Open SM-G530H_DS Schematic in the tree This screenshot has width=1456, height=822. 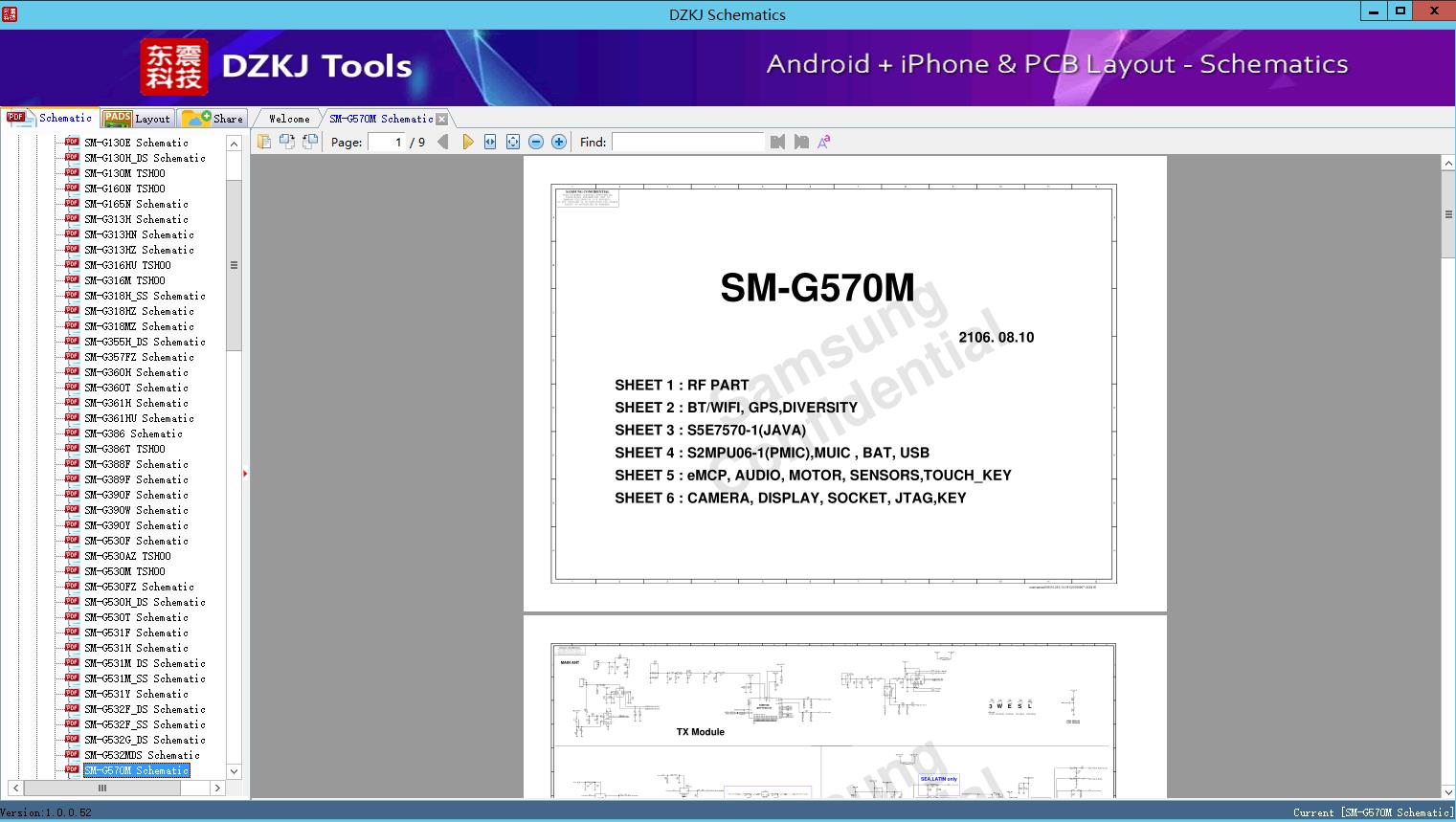(145, 602)
